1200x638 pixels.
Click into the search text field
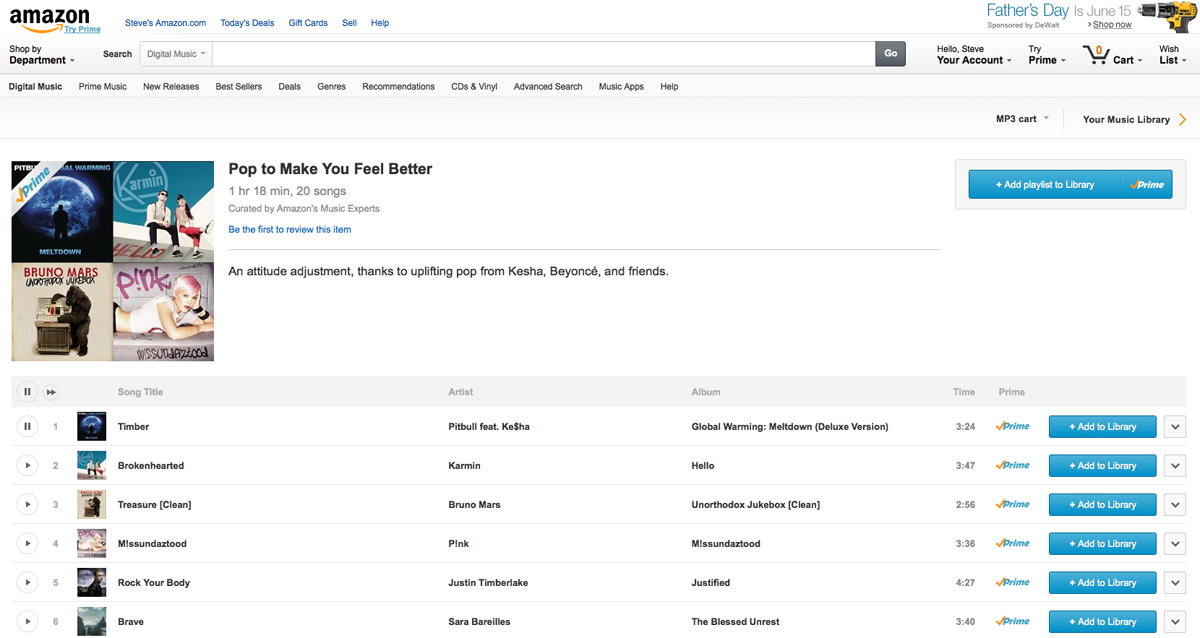pyautogui.click(x=543, y=54)
